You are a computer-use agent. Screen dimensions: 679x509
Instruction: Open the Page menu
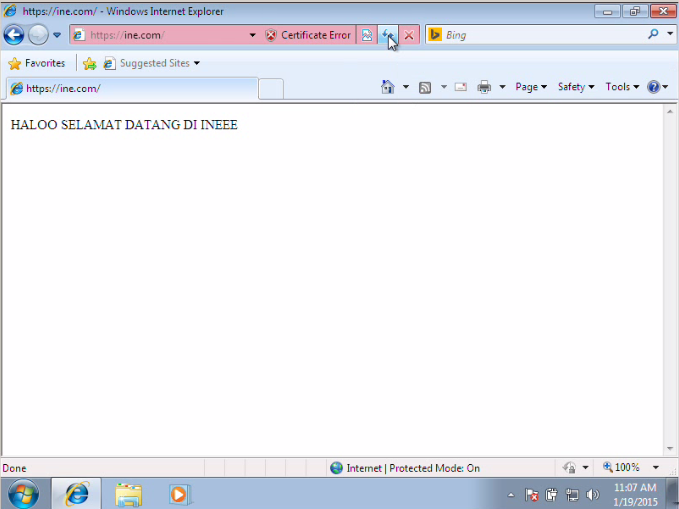point(531,87)
